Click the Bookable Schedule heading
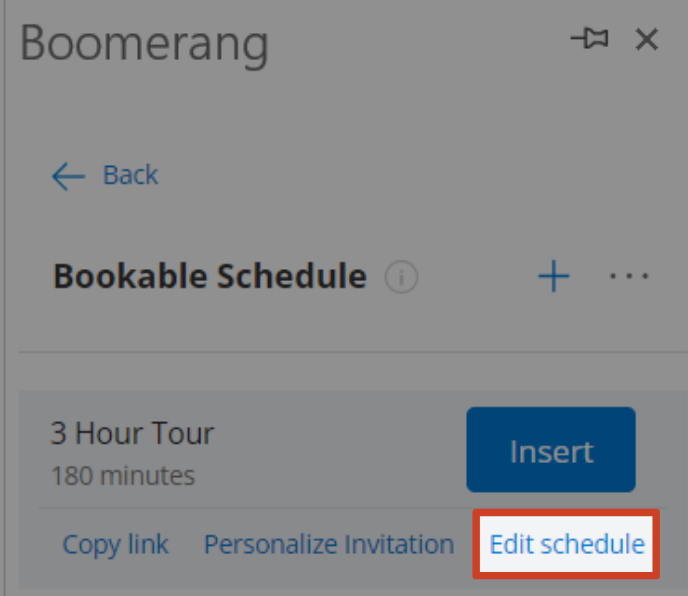The height and width of the screenshot is (596, 688). (210, 276)
